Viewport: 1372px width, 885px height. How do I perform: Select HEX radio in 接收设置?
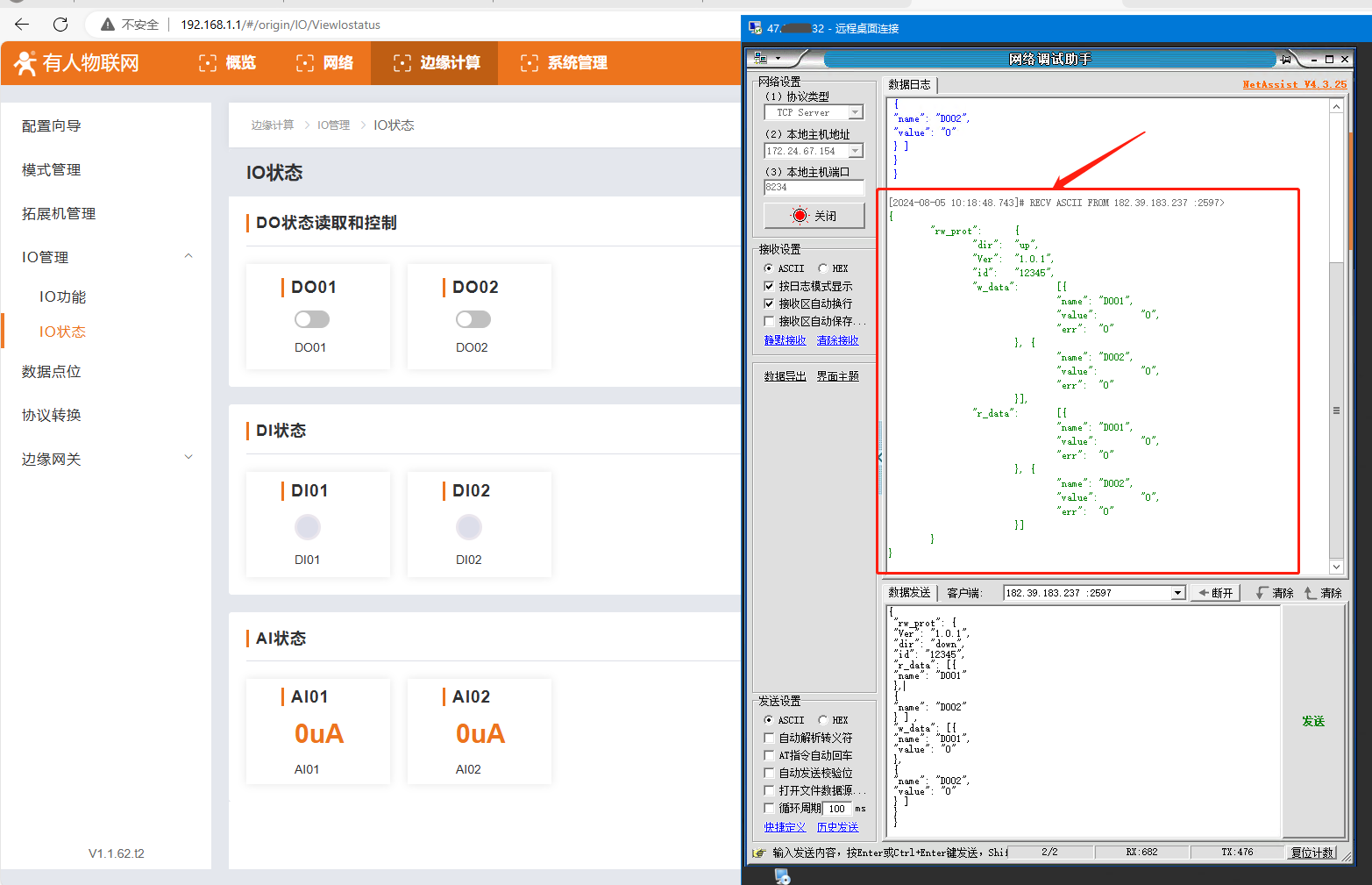click(x=823, y=268)
